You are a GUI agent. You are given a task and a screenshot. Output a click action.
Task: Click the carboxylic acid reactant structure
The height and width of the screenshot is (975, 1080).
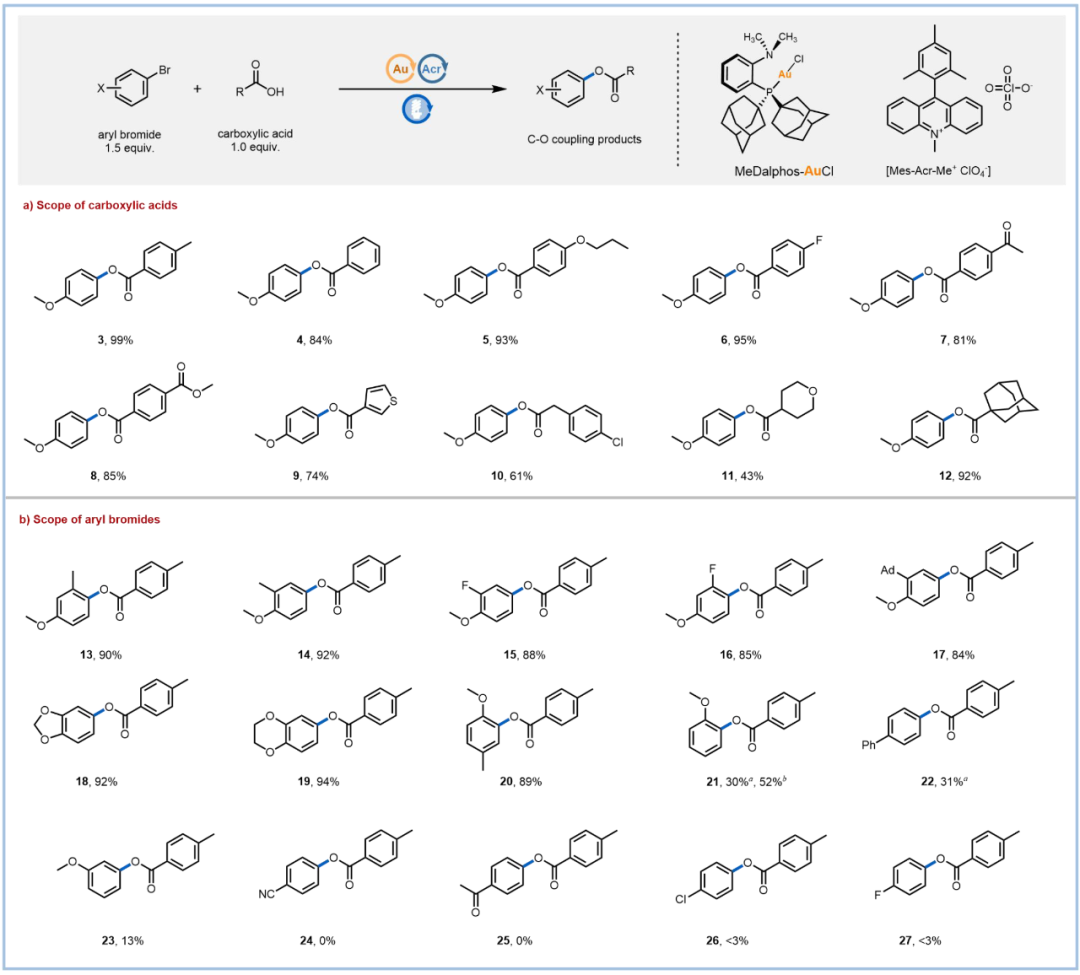[x=260, y=81]
